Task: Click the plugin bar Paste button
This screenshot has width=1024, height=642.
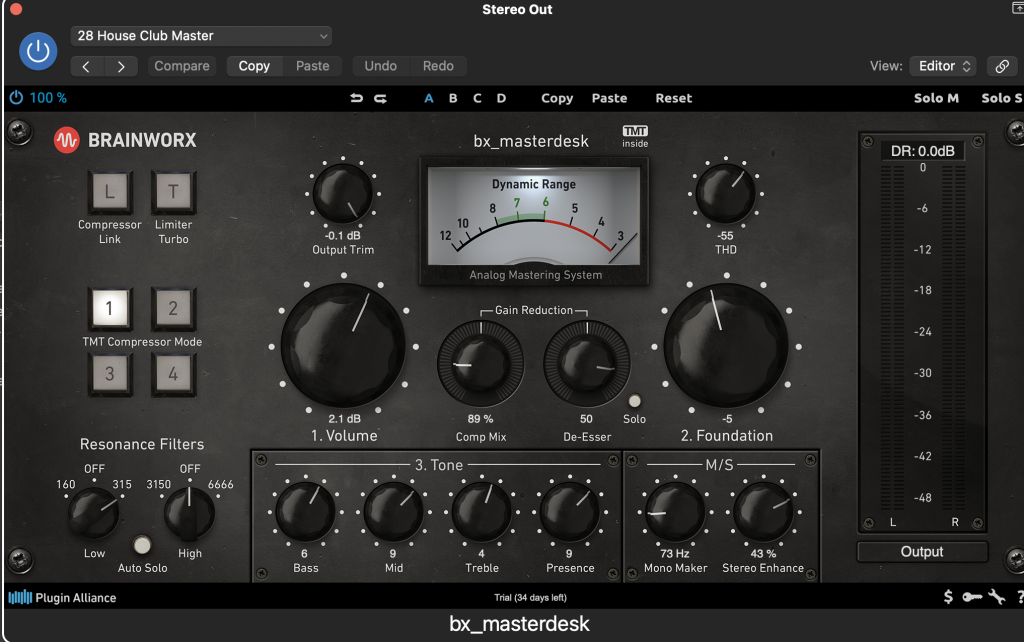Action: pos(609,98)
